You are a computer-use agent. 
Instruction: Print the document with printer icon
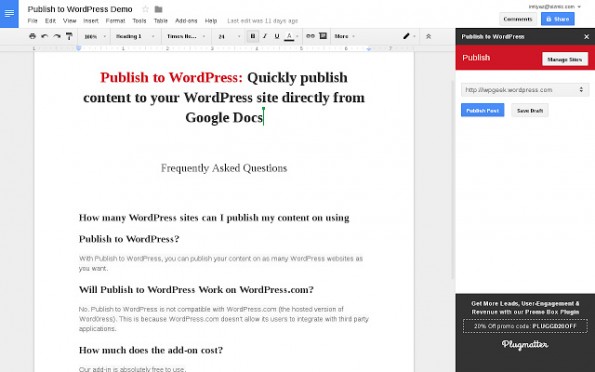click(x=32, y=36)
